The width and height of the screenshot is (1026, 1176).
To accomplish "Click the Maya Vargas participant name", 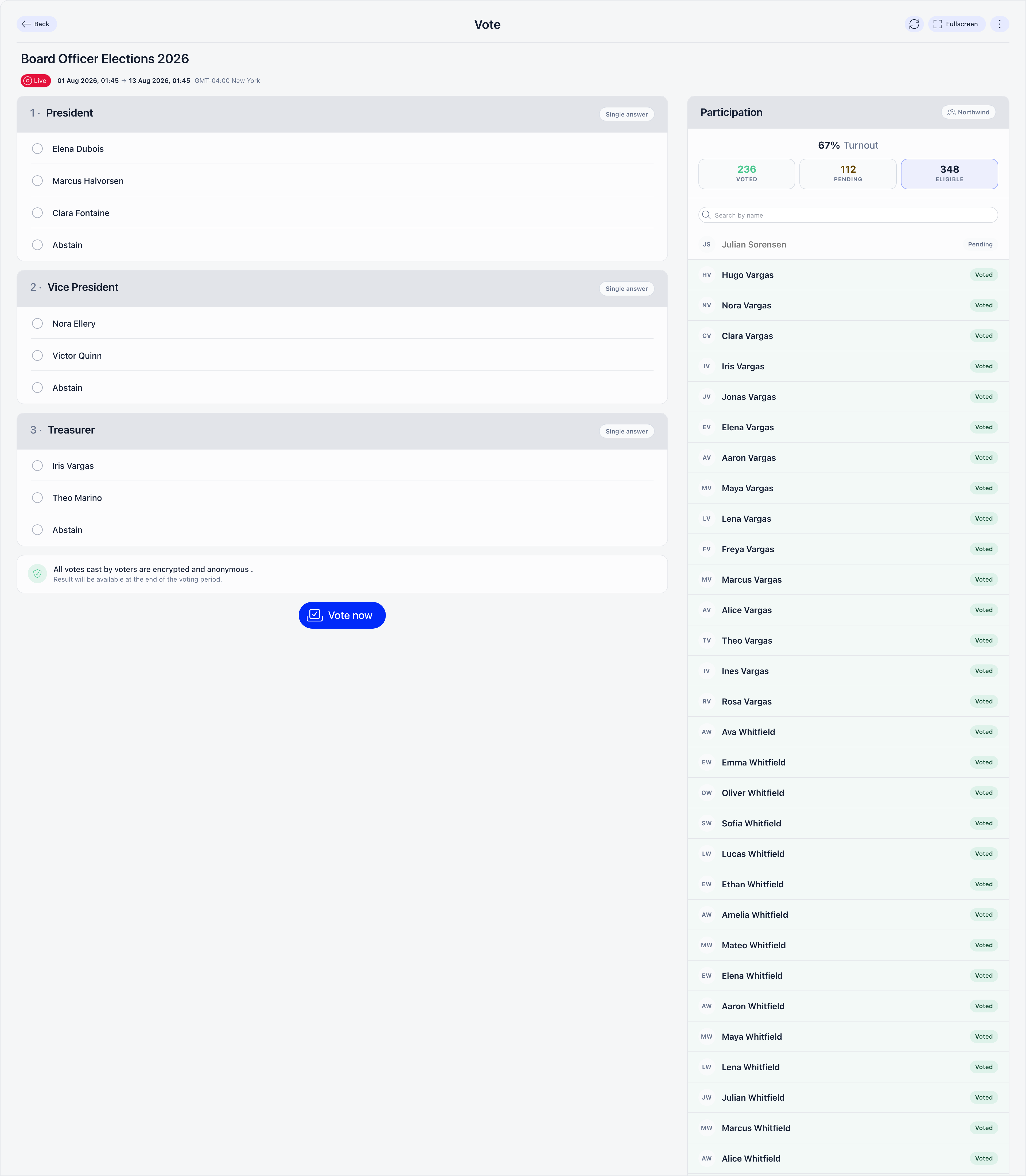I will (x=748, y=488).
